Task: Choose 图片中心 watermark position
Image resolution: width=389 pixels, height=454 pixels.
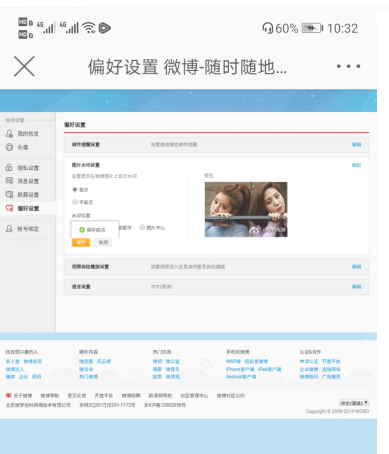Action: [x=142, y=227]
